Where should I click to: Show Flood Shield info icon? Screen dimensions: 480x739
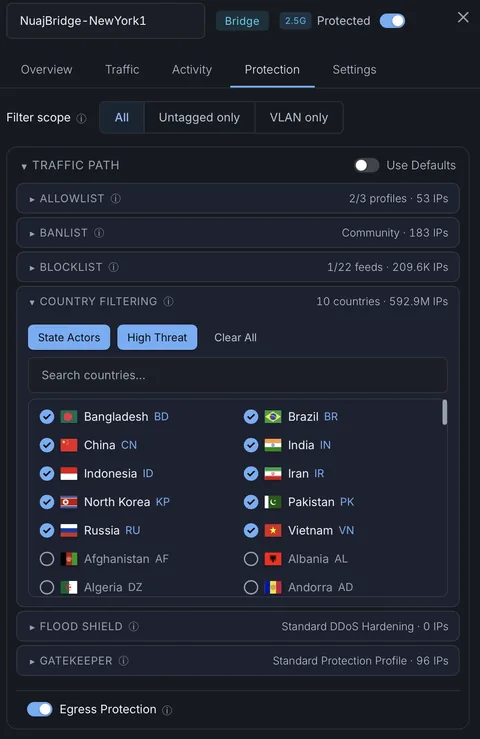point(134,626)
